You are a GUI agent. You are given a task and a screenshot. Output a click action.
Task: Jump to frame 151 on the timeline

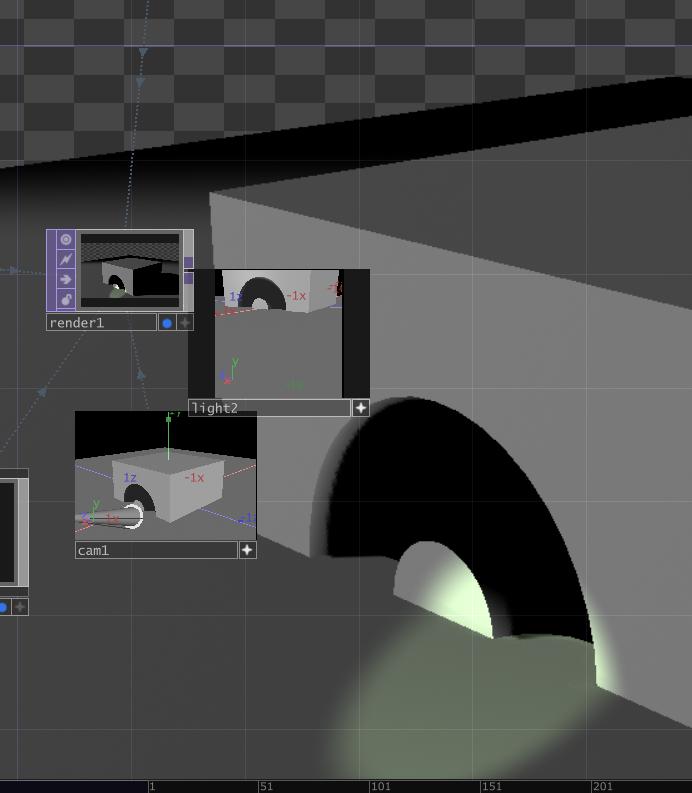click(491, 786)
